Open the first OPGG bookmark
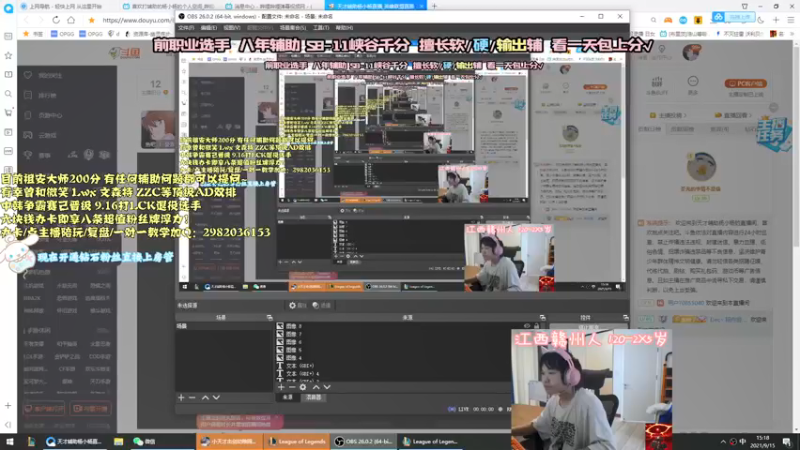Viewport: 800px width, 450px height. pyautogui.click(x=63, y=34)
